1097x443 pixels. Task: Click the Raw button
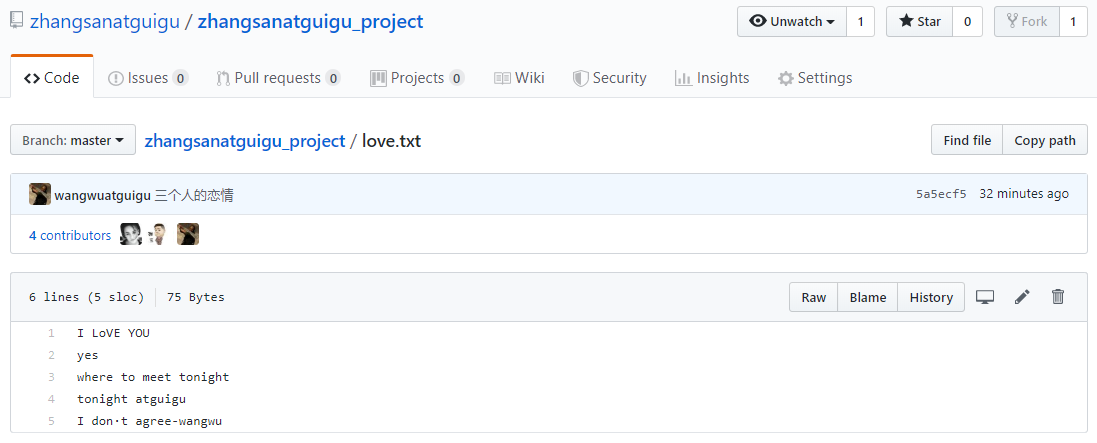click(814, 297)
